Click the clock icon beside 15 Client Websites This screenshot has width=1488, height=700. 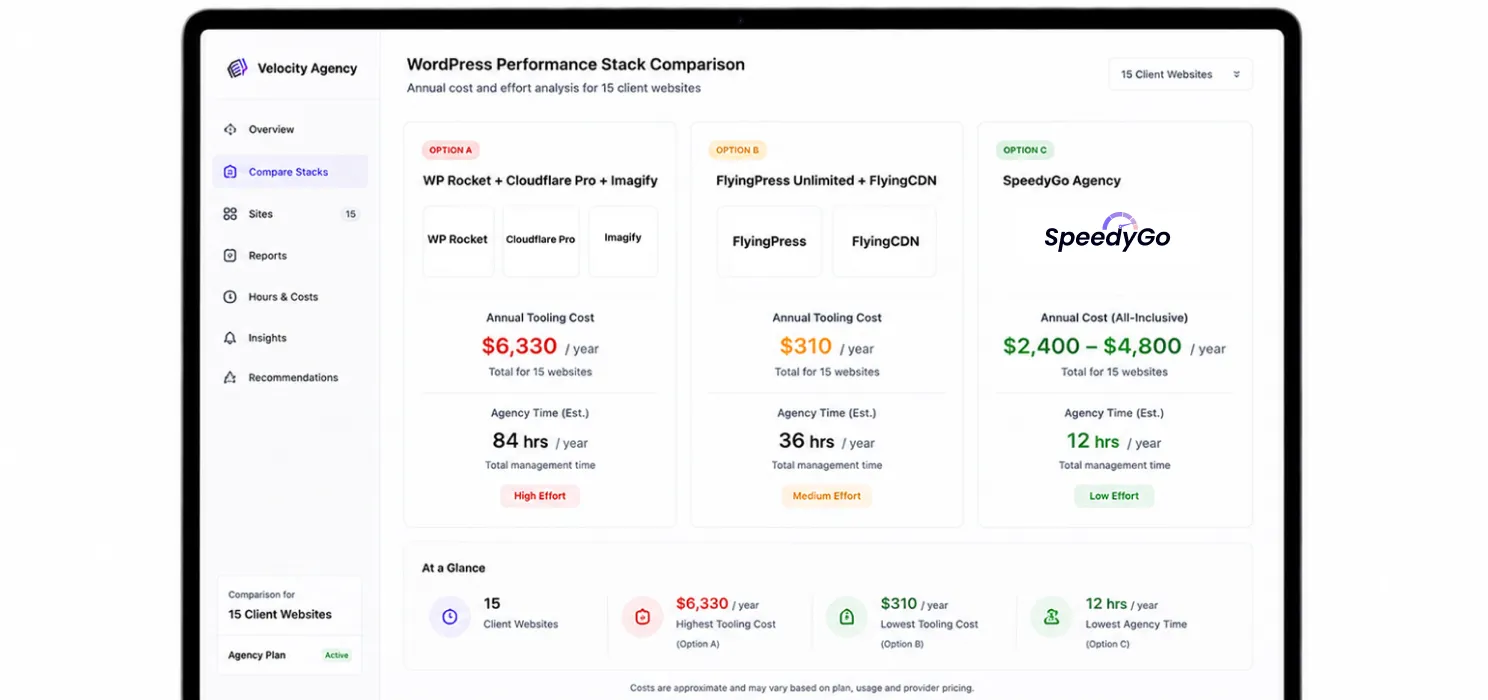[450, 617]
